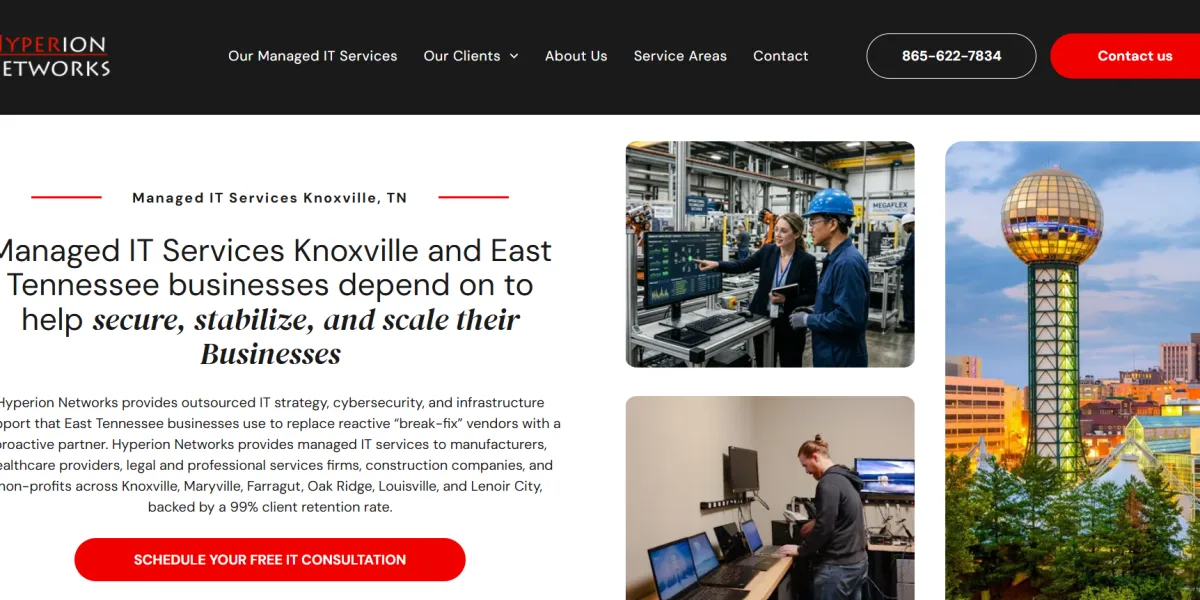The height and width of the screenshot is (600, 1200).
Task: Open Our Managed IT Services menu item
Action: click(x=313, y=56)
